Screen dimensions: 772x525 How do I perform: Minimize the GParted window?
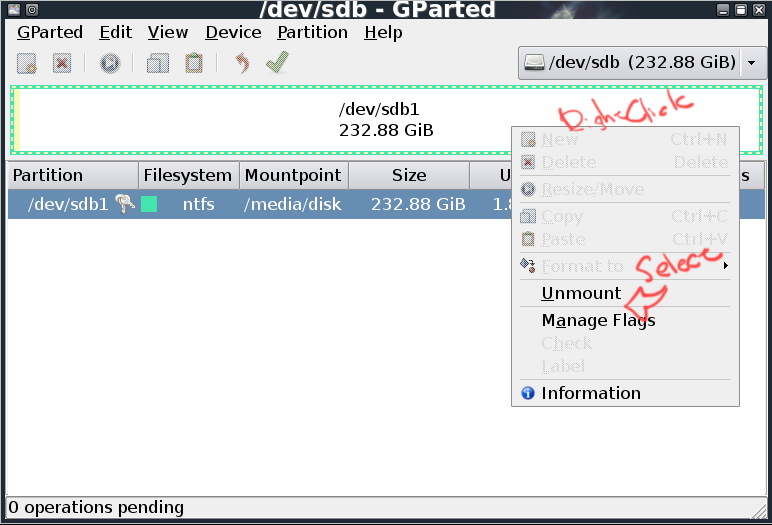point(723,9)
